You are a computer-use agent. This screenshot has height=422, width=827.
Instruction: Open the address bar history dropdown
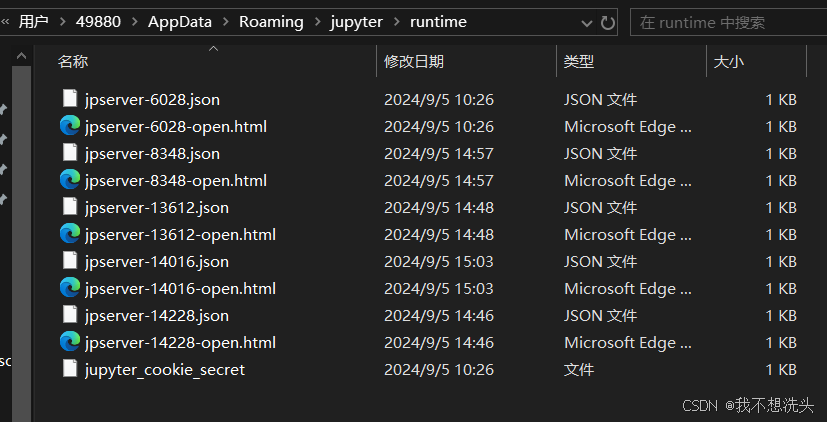pyautogui.click(x=586, y=23)
